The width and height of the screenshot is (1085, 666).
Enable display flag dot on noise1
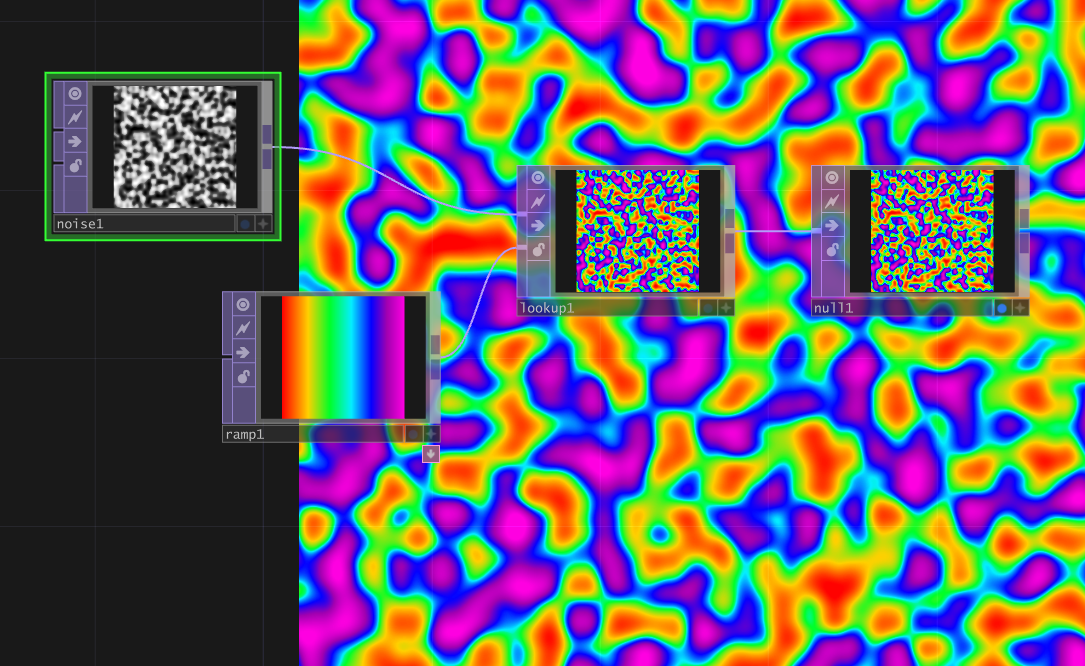pos(245,224)
